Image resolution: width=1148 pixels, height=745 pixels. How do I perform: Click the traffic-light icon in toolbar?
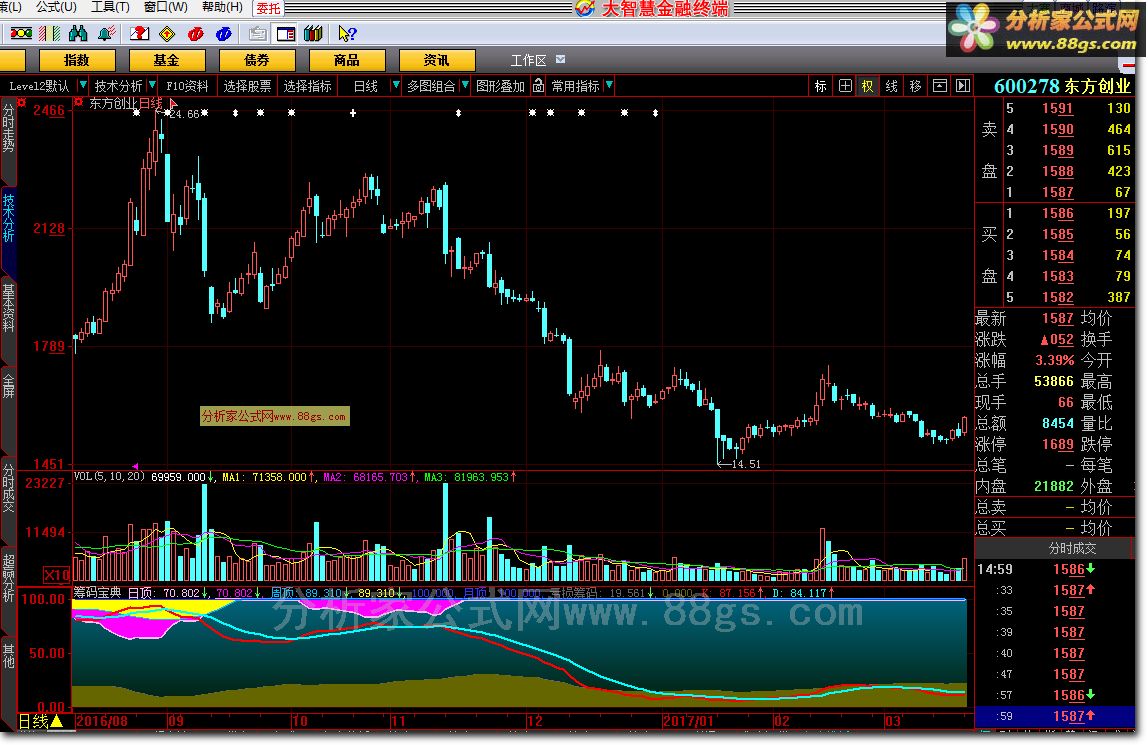(20, 34)
